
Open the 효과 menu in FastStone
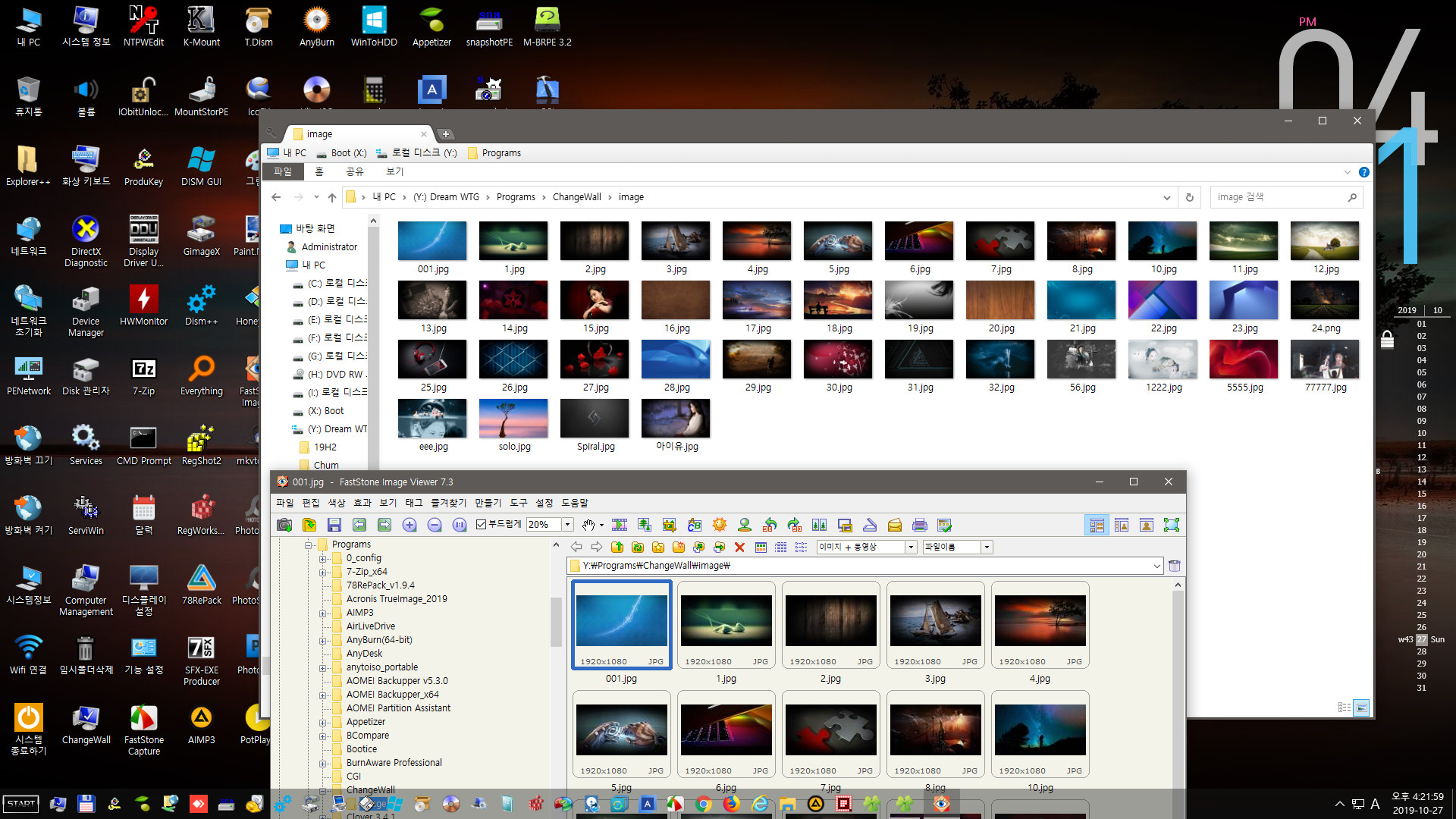(x=362, y=503)
